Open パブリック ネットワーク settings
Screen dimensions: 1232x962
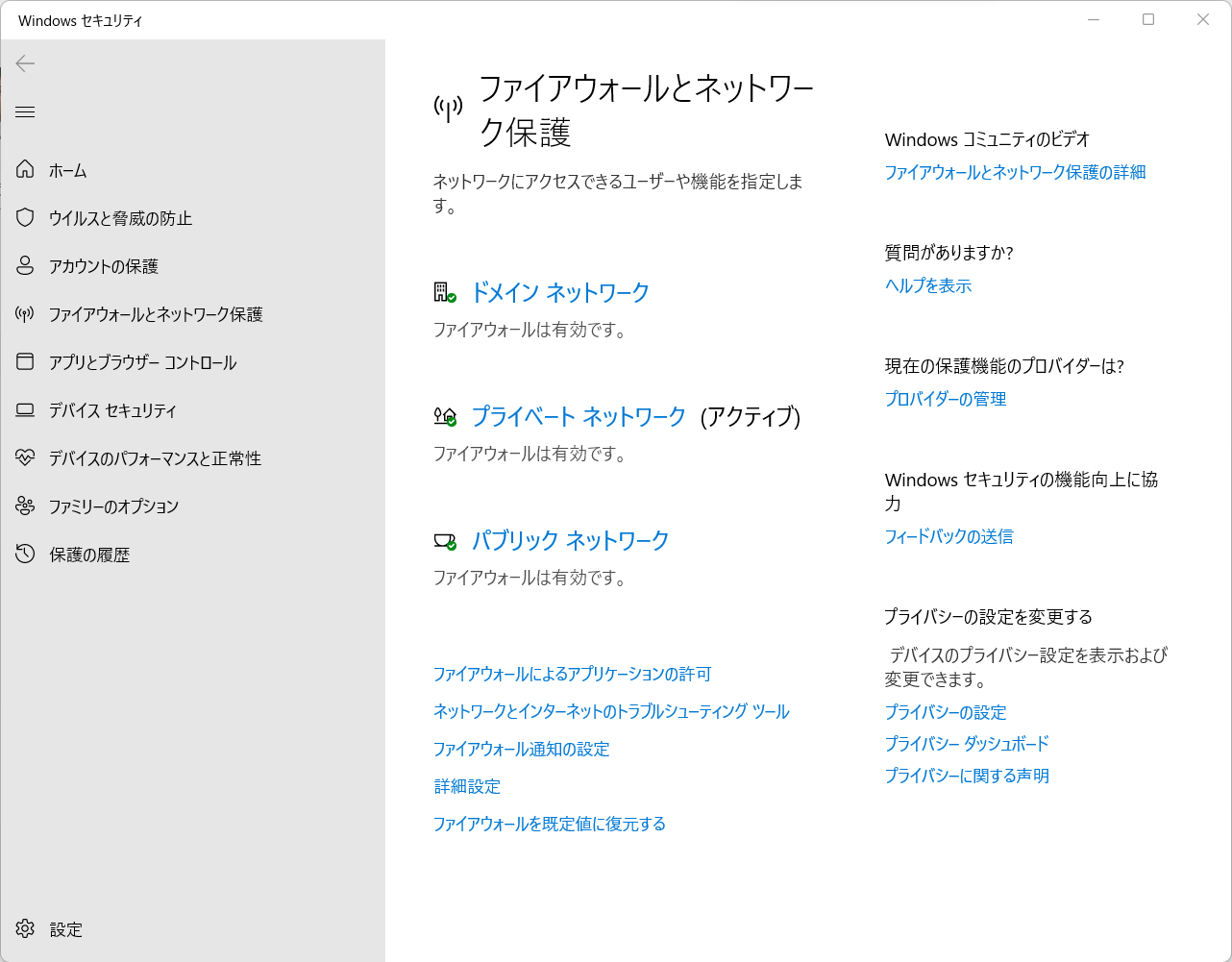(570, 540)
